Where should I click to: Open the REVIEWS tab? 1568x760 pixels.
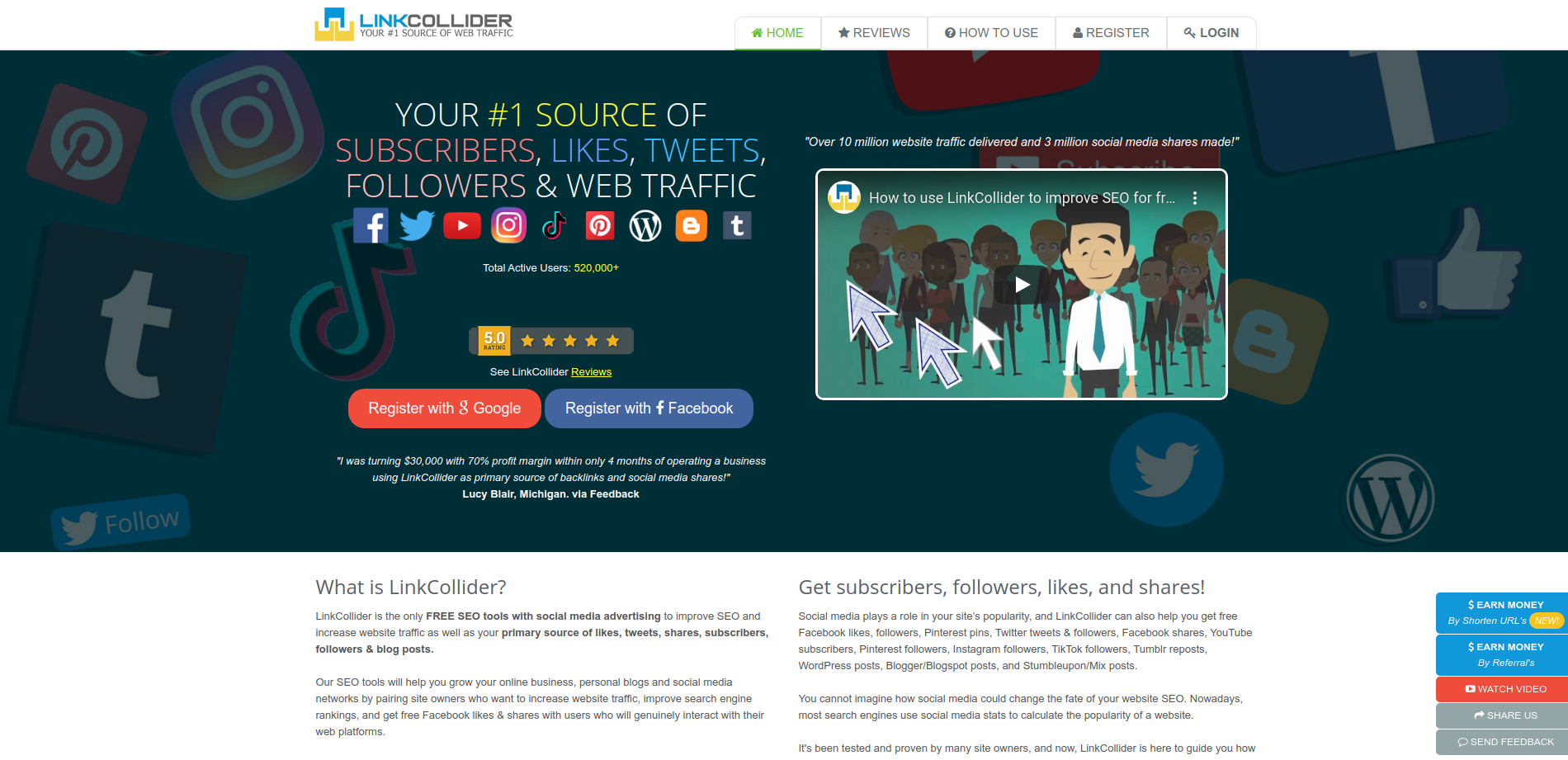pyautogui.click(x=874, y=33)
